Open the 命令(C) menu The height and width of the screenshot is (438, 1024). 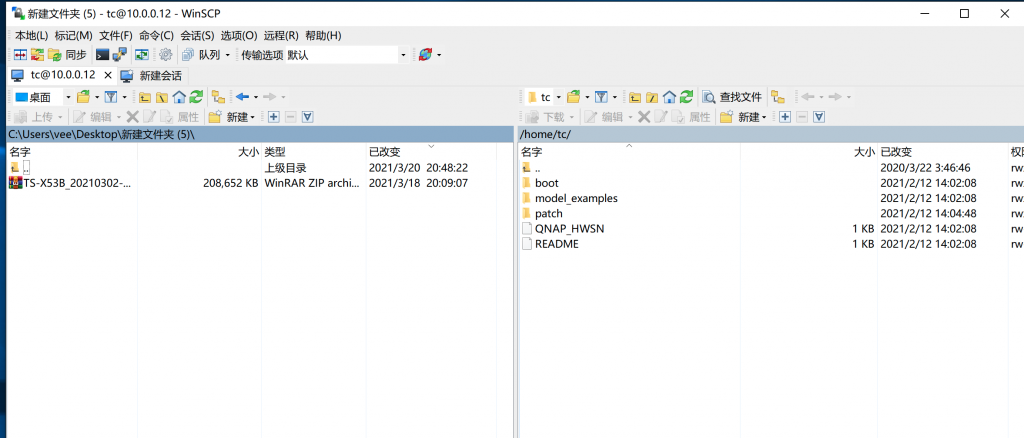click(157, 35)
